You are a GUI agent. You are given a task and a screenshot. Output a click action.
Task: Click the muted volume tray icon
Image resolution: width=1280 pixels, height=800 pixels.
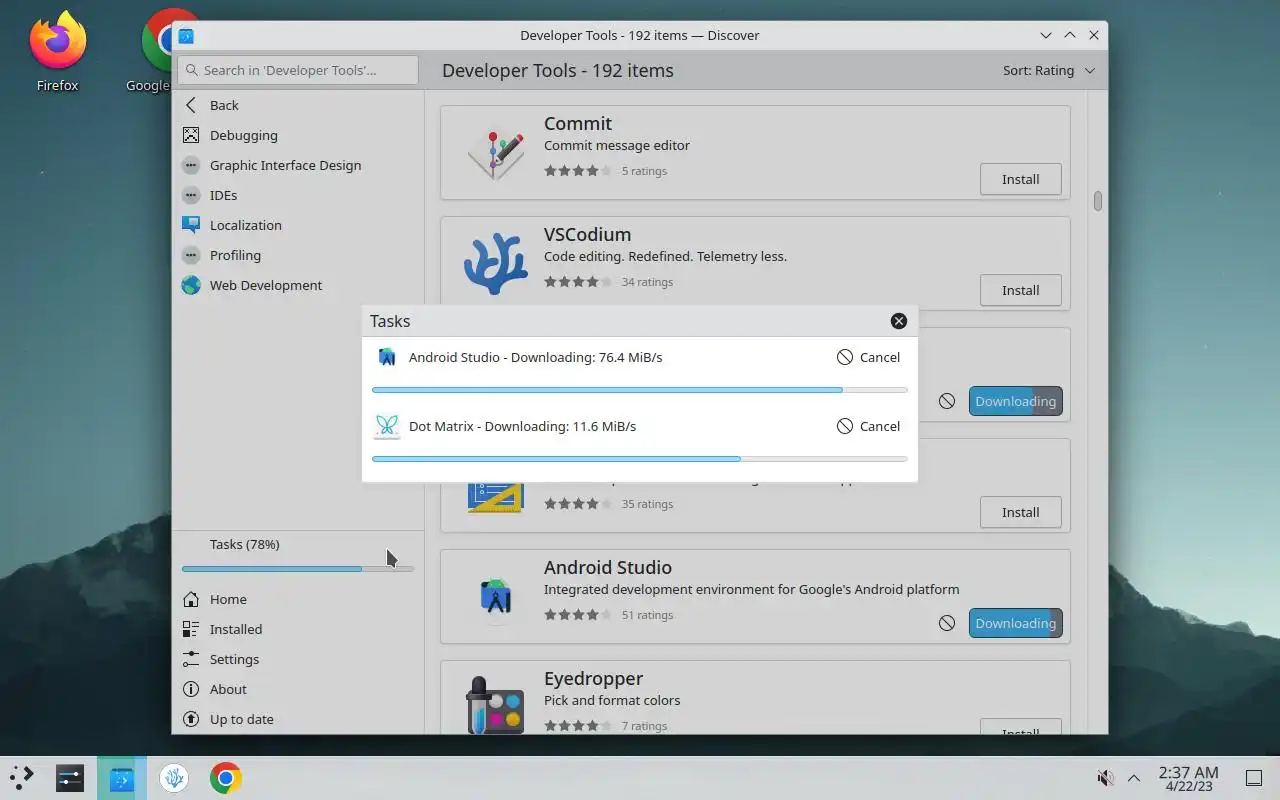[1106, 778]
